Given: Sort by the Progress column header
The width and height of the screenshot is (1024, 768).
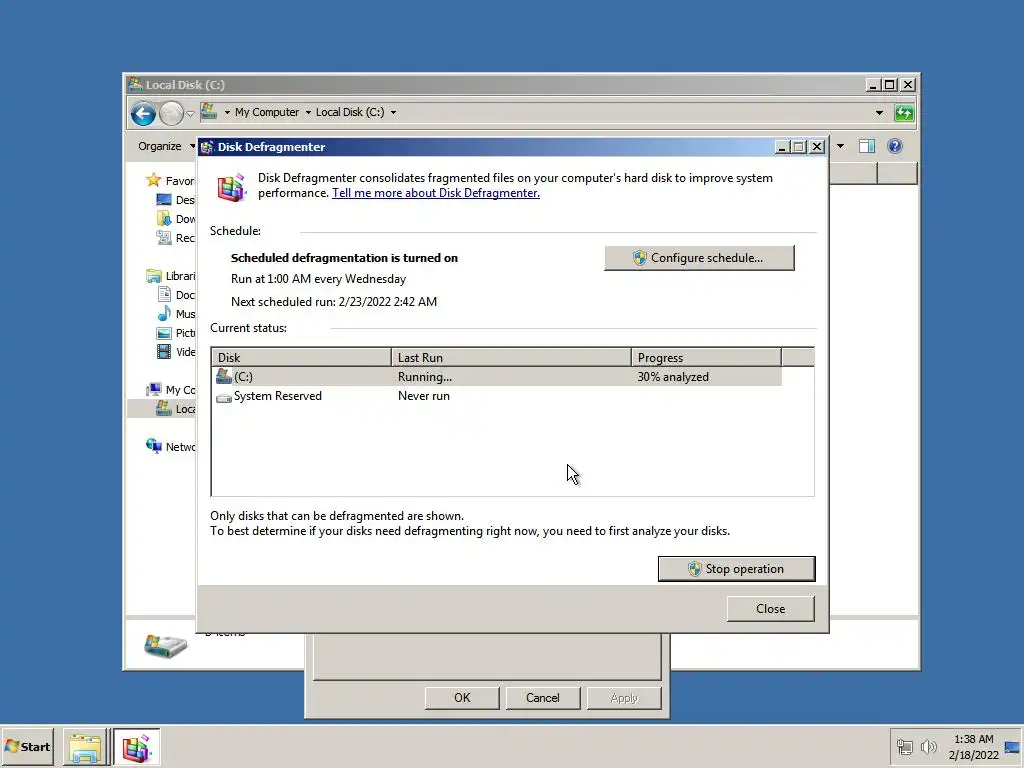Looking at the screenshot, I should tap(706, 358).
